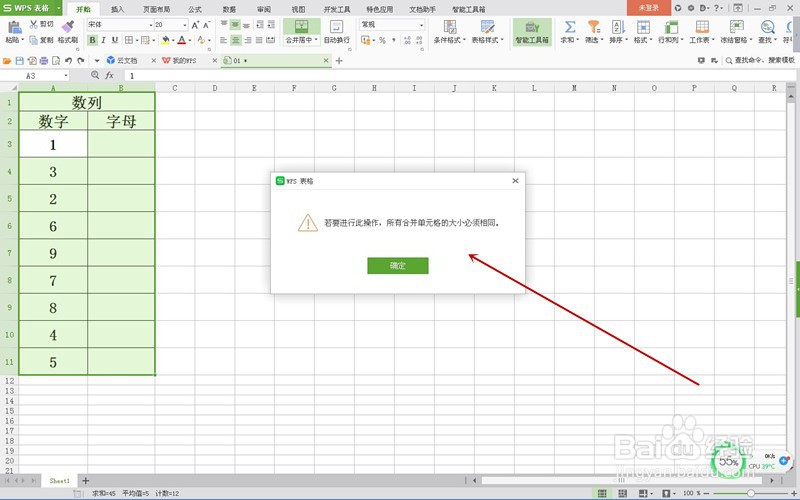Toggle align right
The image size is (800, 500).
pyautogui.click(x=247, y=40)
